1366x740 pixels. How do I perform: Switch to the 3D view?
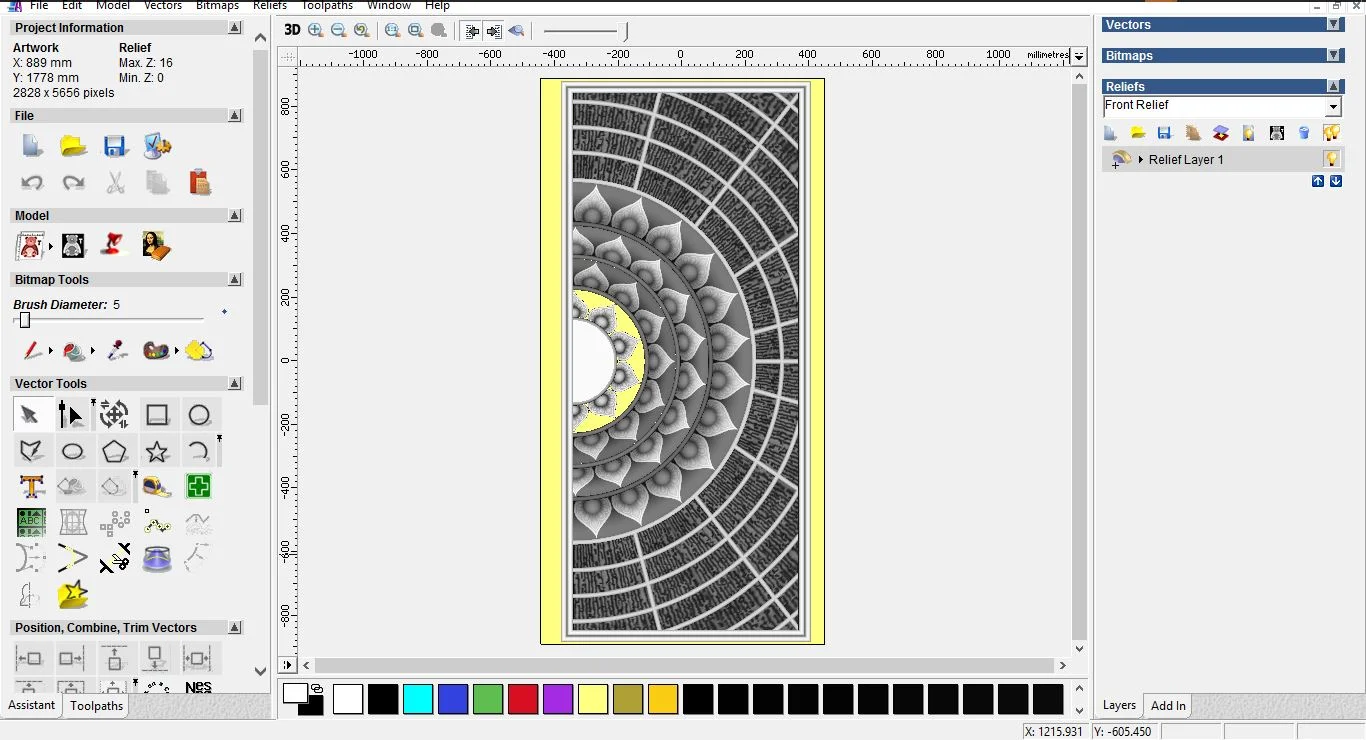click(x=292, y=30)
